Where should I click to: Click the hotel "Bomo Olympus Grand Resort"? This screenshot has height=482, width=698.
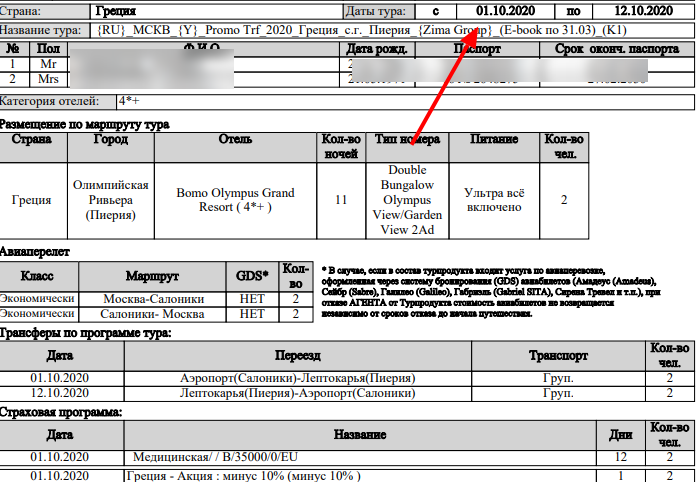point(235,200)
